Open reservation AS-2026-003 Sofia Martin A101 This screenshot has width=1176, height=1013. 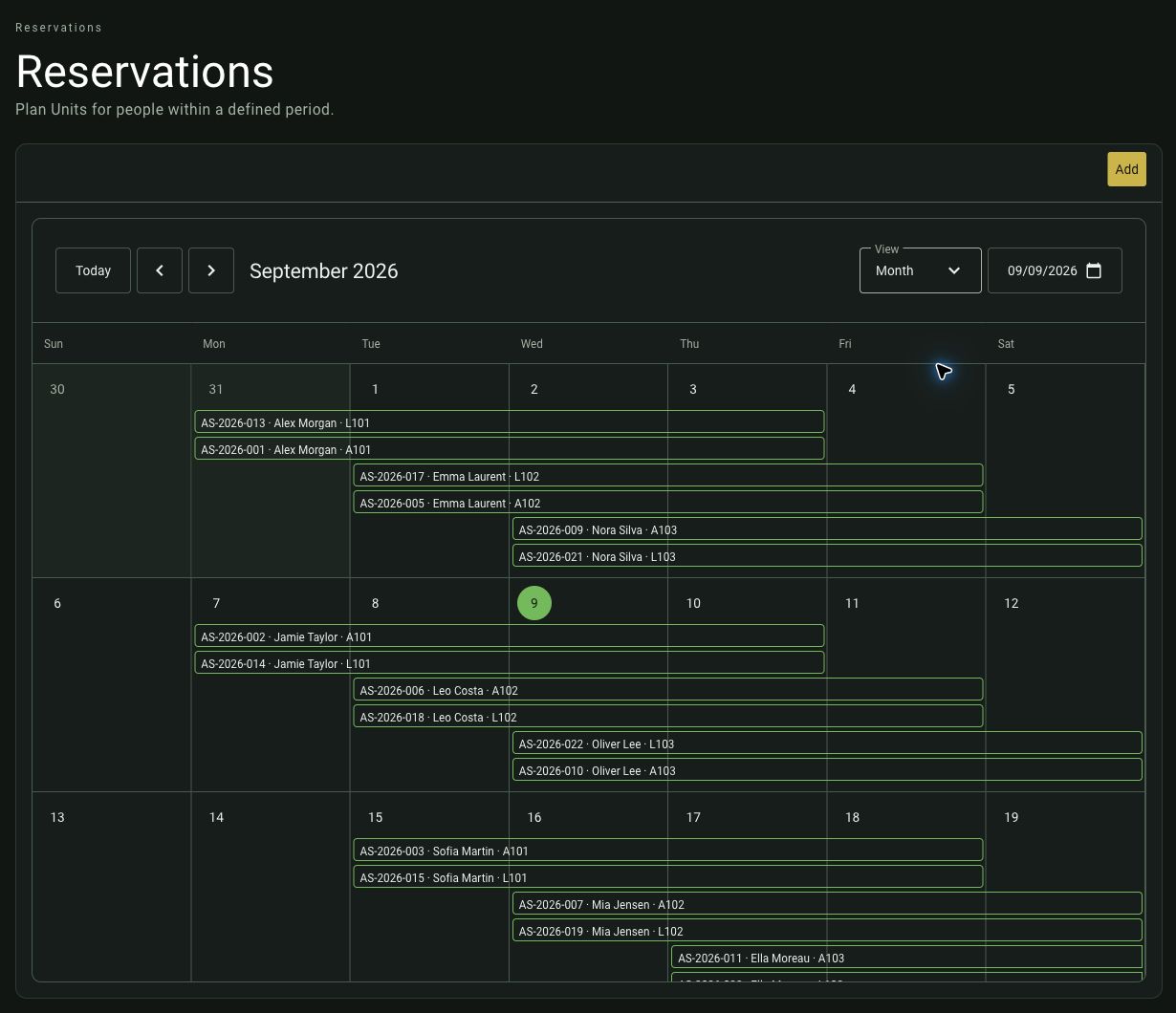[668, 851]
